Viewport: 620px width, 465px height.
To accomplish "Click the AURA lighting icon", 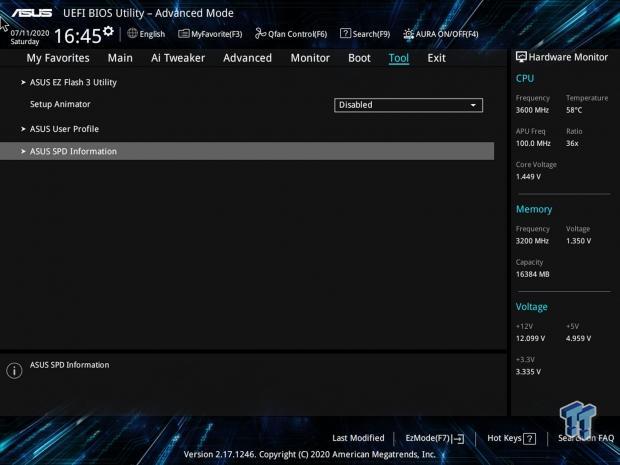I will point(408,34).
